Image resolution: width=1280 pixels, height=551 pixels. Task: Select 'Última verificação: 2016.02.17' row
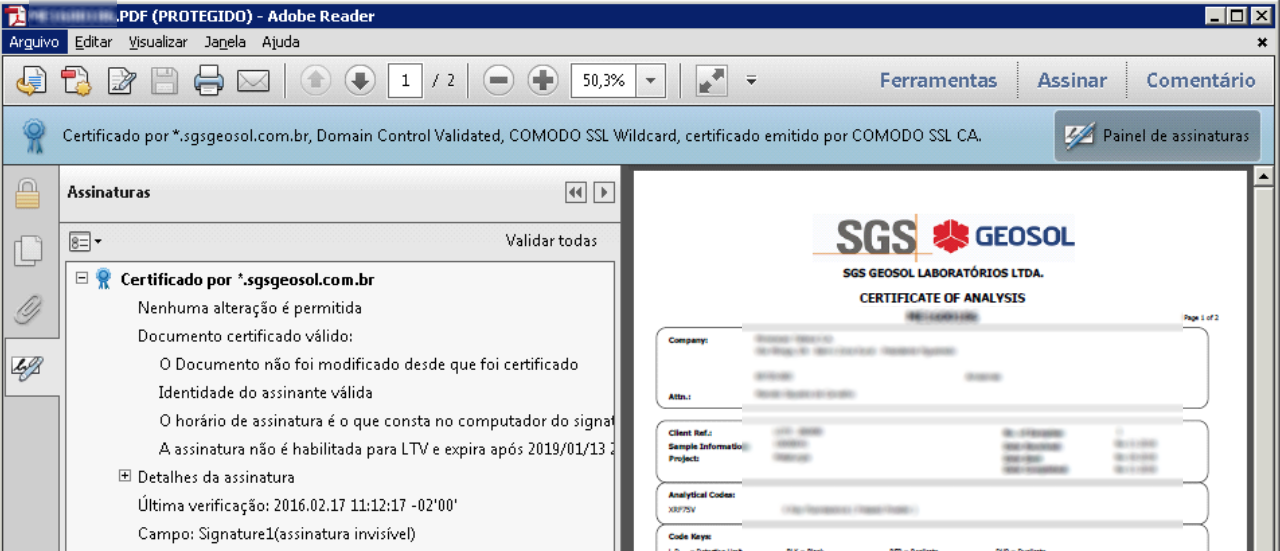[297, 505]
